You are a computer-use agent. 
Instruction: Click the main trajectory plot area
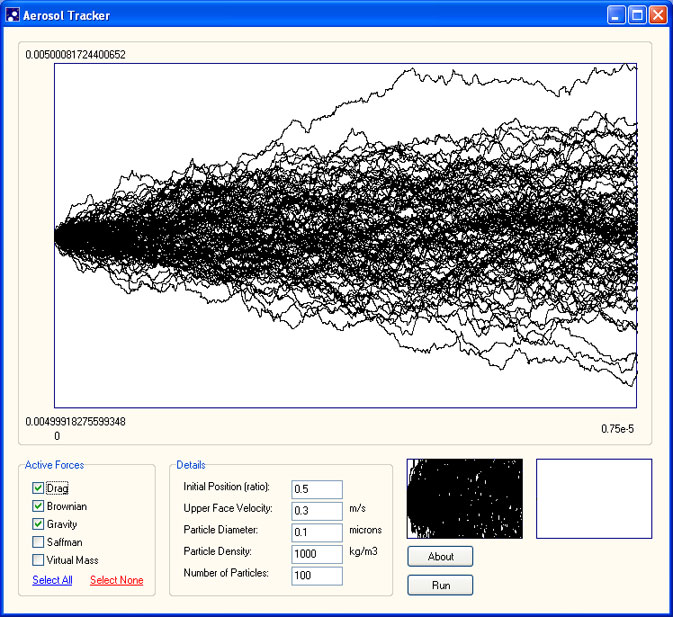pos(345,236)
